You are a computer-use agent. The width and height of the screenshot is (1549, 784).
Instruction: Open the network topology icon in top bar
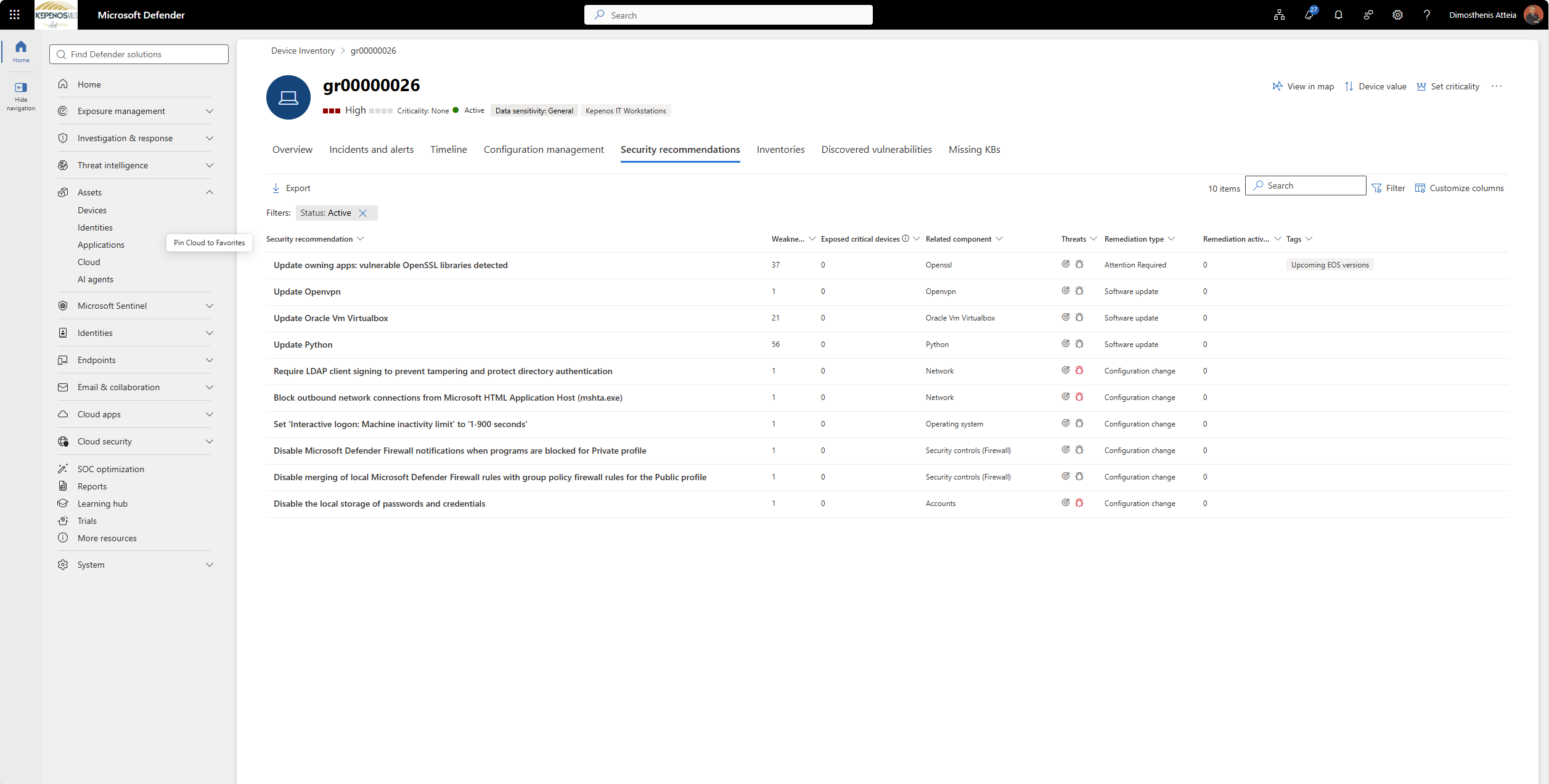coord(1279,15)
